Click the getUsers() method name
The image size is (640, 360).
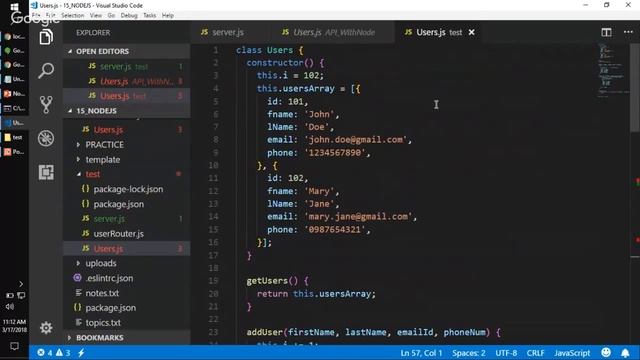(272, 281)
